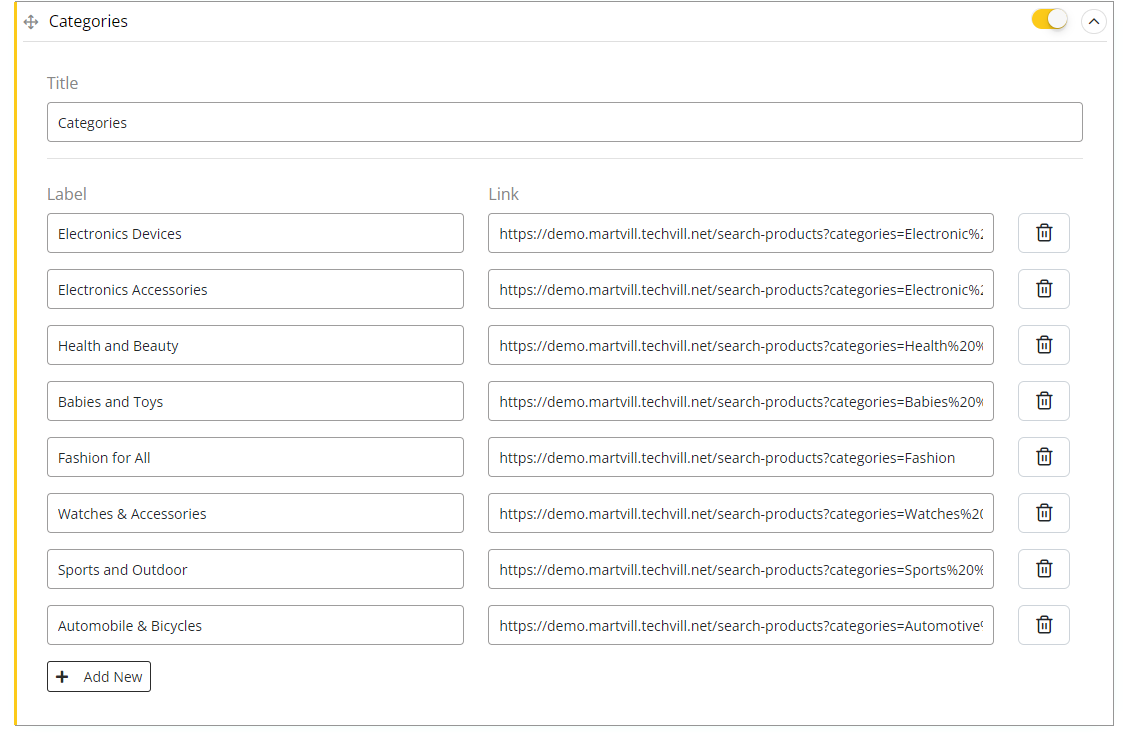Image resolution: width=1140 pixels, height=733 pixels.
Task: Delete the Electronics Accessories row
Action: 1043,289
